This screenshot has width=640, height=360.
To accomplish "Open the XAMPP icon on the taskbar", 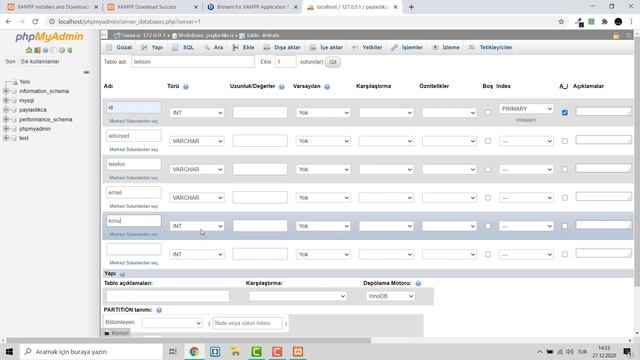I will point(298,351).
